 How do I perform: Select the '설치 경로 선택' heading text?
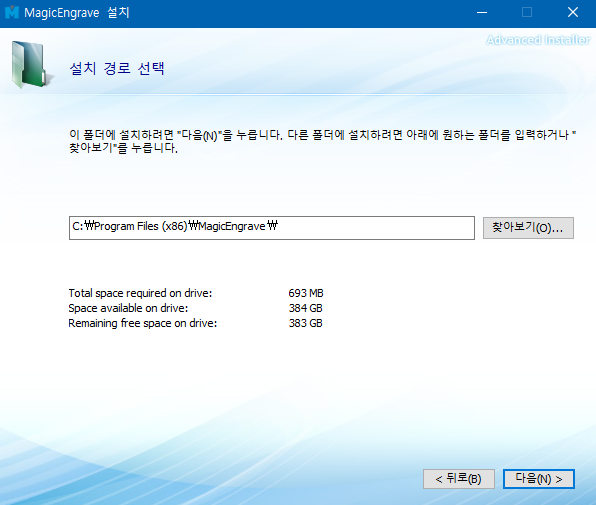coord(117,69)
